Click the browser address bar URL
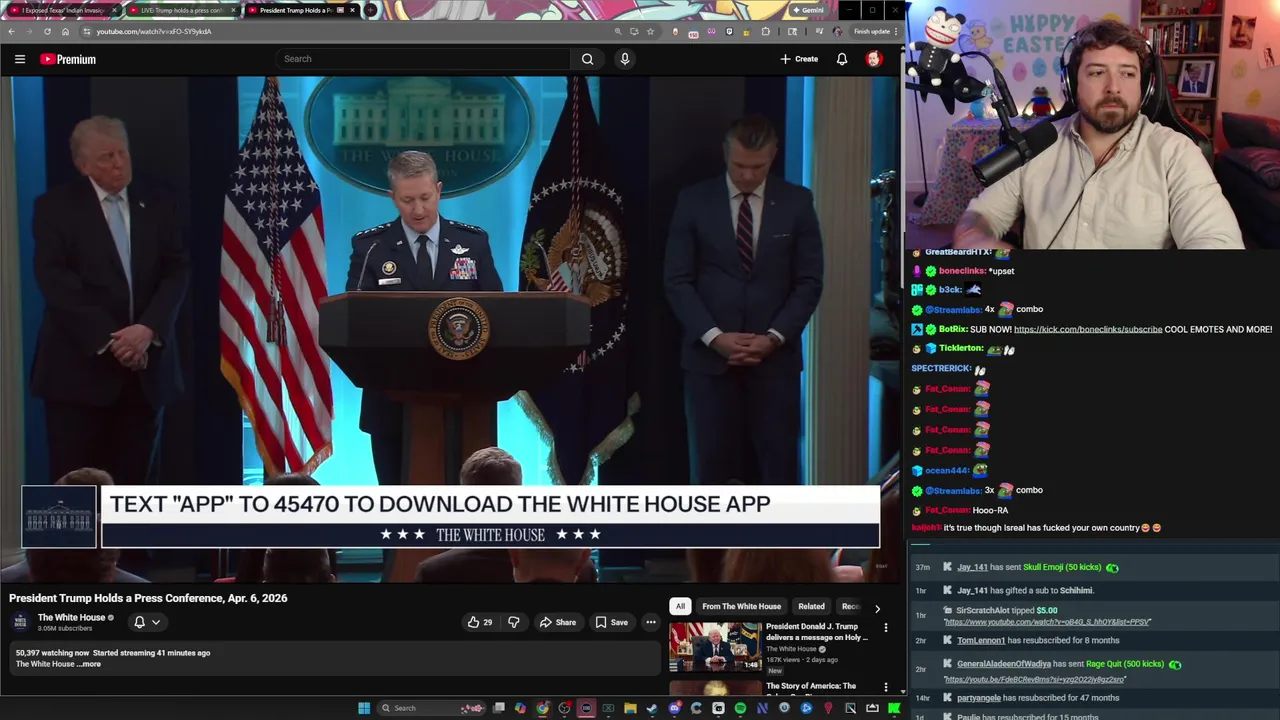 tap(153, 31)
